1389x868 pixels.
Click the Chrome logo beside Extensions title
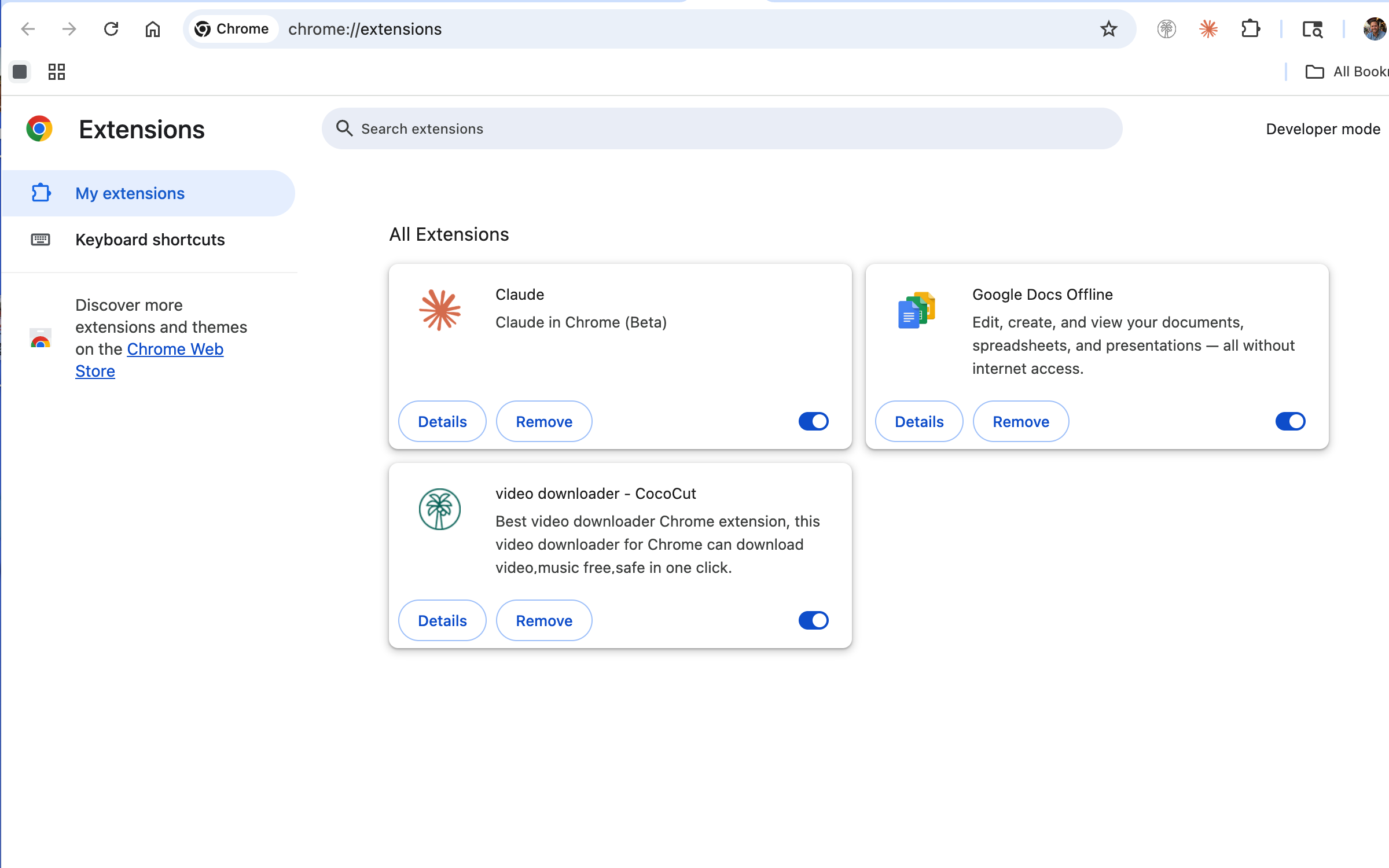coord(39,128)
